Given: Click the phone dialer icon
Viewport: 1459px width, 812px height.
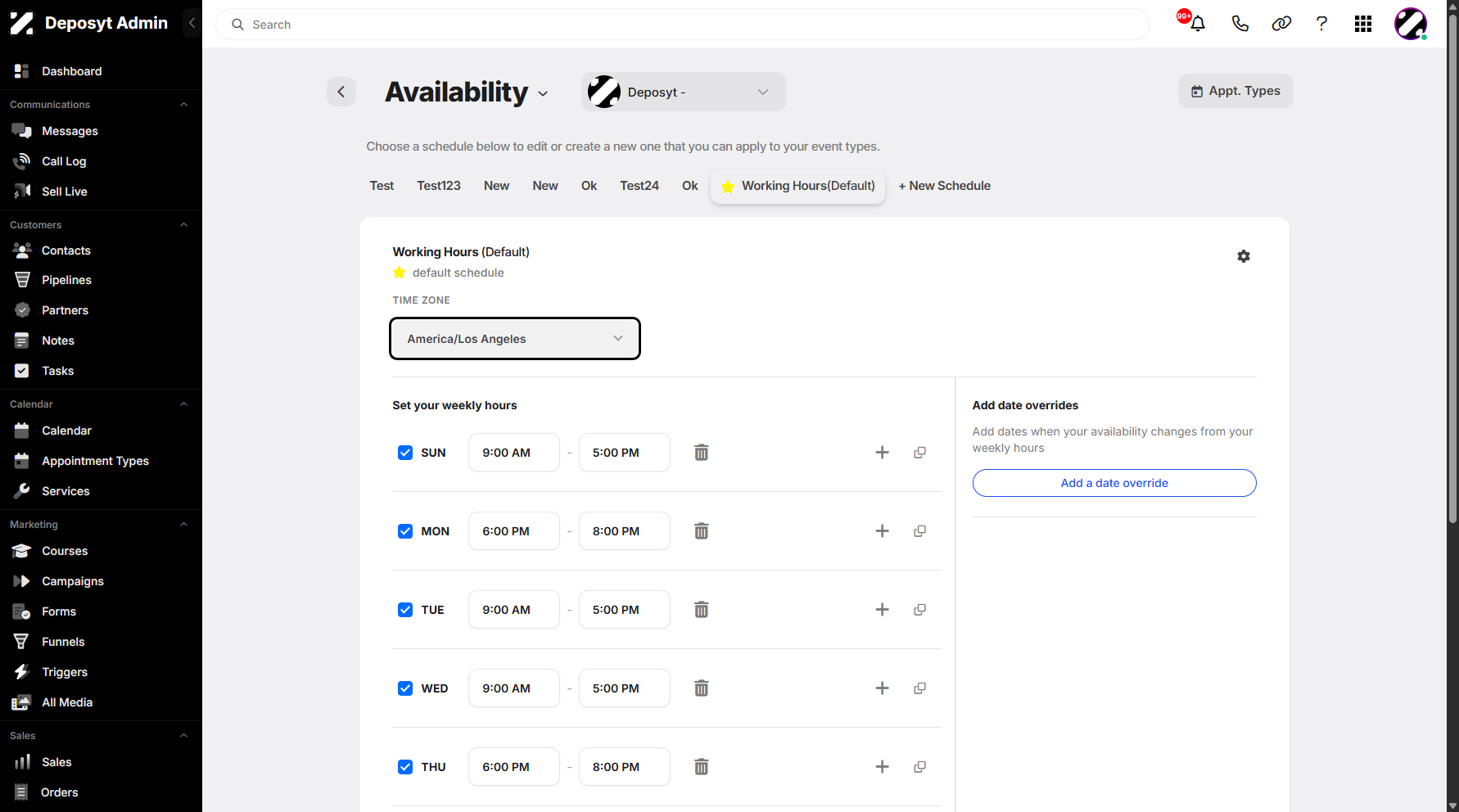Looking at the screenshot, I should click(1240, 24).
